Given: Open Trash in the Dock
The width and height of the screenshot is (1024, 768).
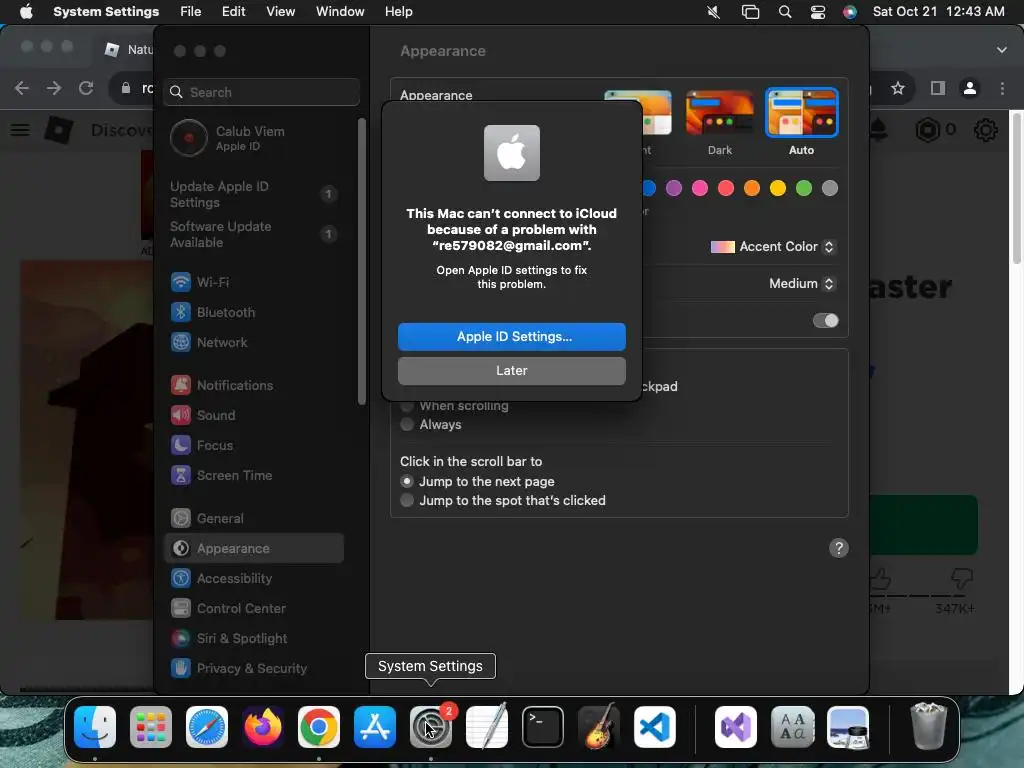Looking at the screenshot, I should pos(928,727).
